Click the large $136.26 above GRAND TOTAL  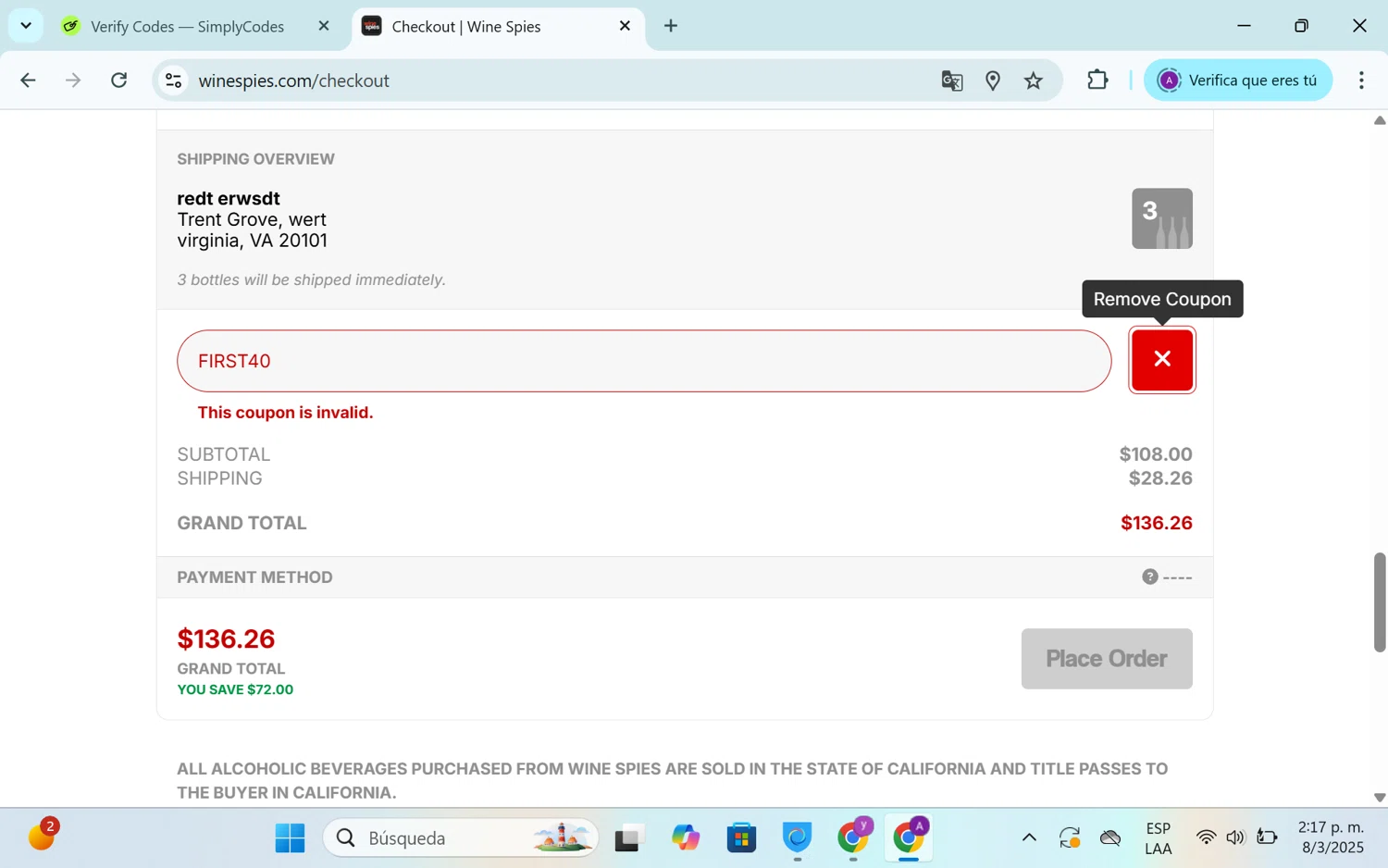tap(226, 639)
